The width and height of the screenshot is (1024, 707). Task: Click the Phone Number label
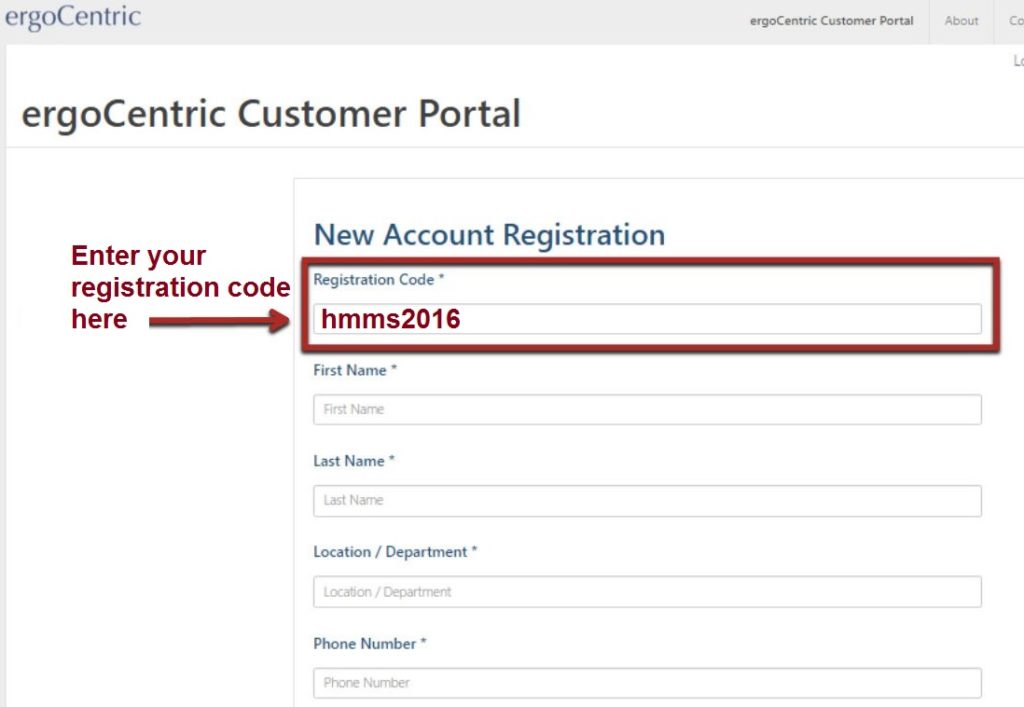coord(370,644)
